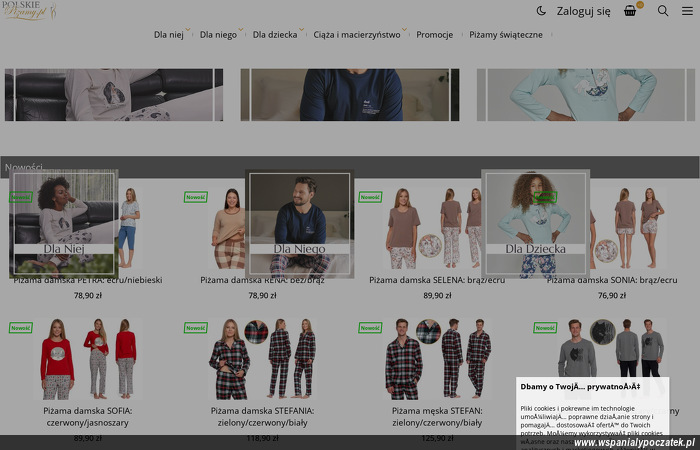Image resolution: width=700 pixels, height=450 pixels.
Task: Select the Dla Niej category tile
Action: pos(64,224)
